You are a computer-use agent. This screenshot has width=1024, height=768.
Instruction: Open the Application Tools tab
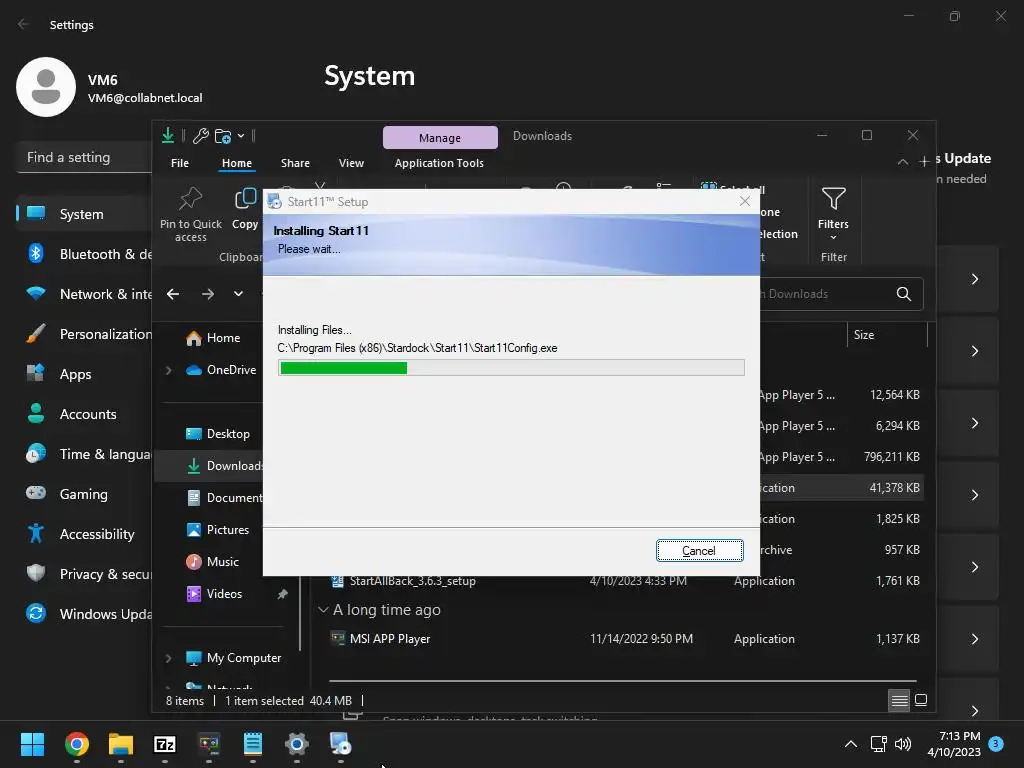439,163
